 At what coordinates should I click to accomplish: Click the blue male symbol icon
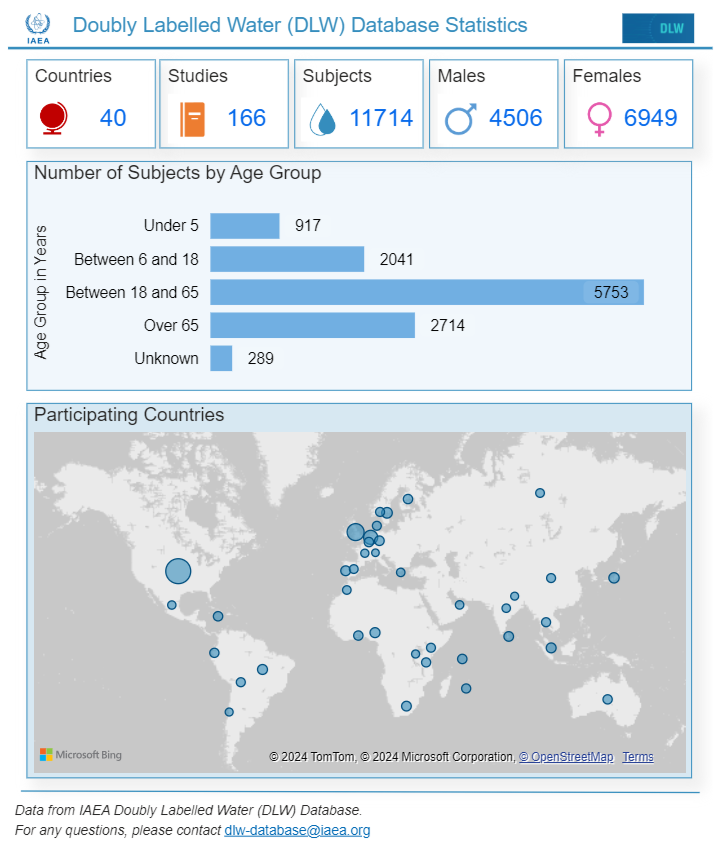pos(460,119)
